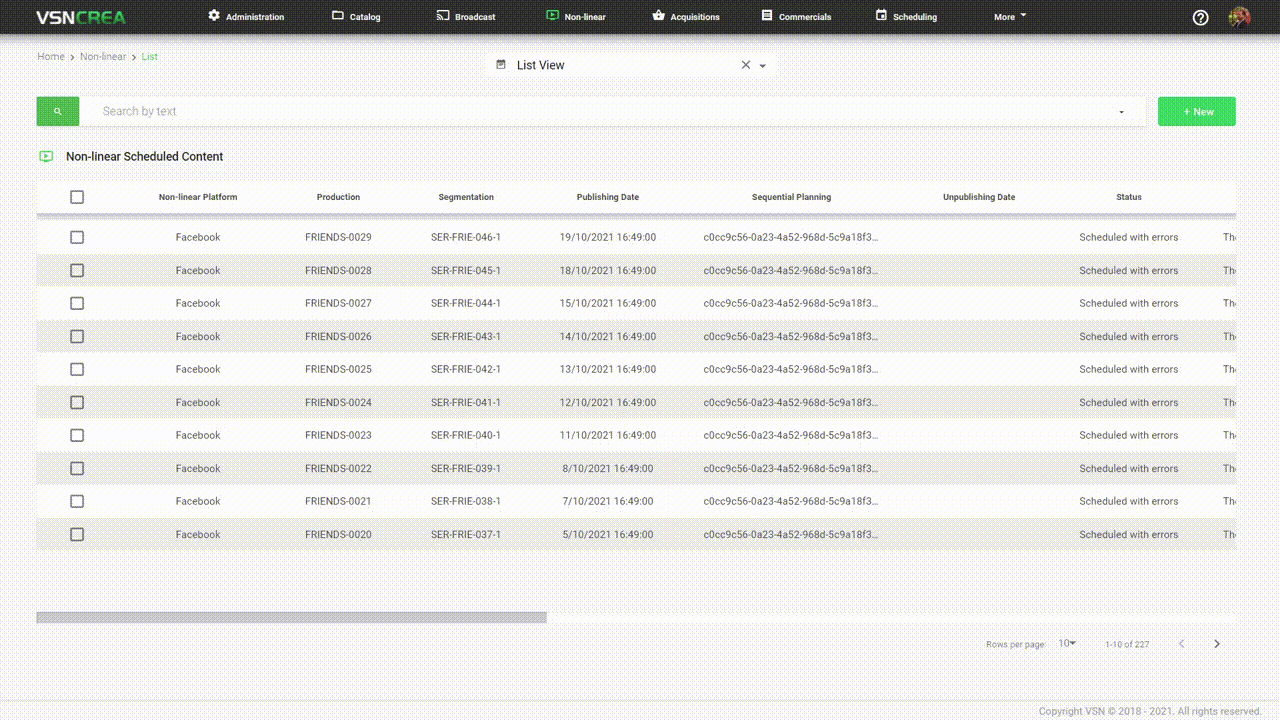Image resolution: width=1280 pixels, height=720 pixels.
Task: Click the SER-FRIE-039-1 segmentation cell
Action: [466, 468]
